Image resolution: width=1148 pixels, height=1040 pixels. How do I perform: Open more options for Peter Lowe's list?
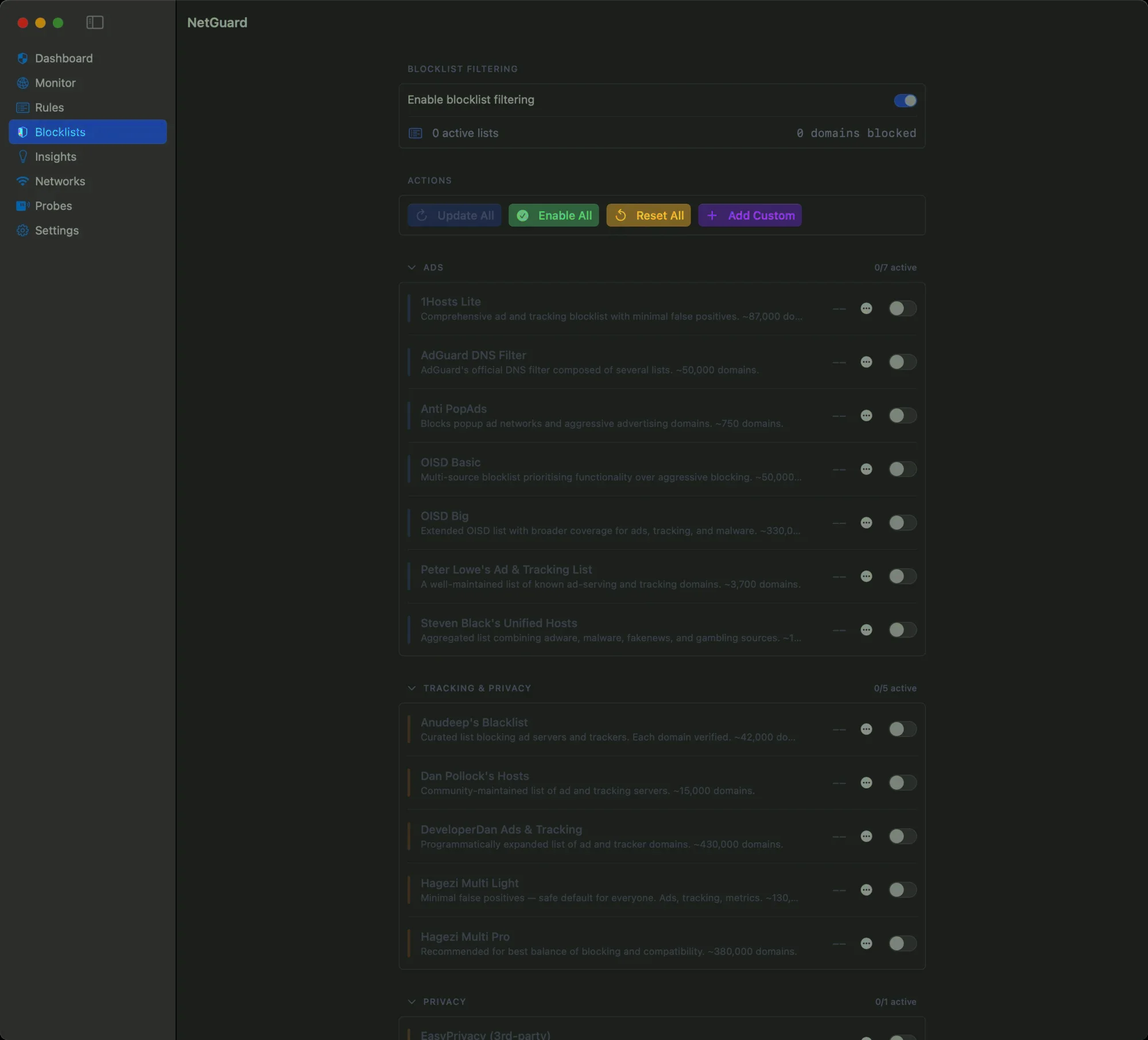866,576
